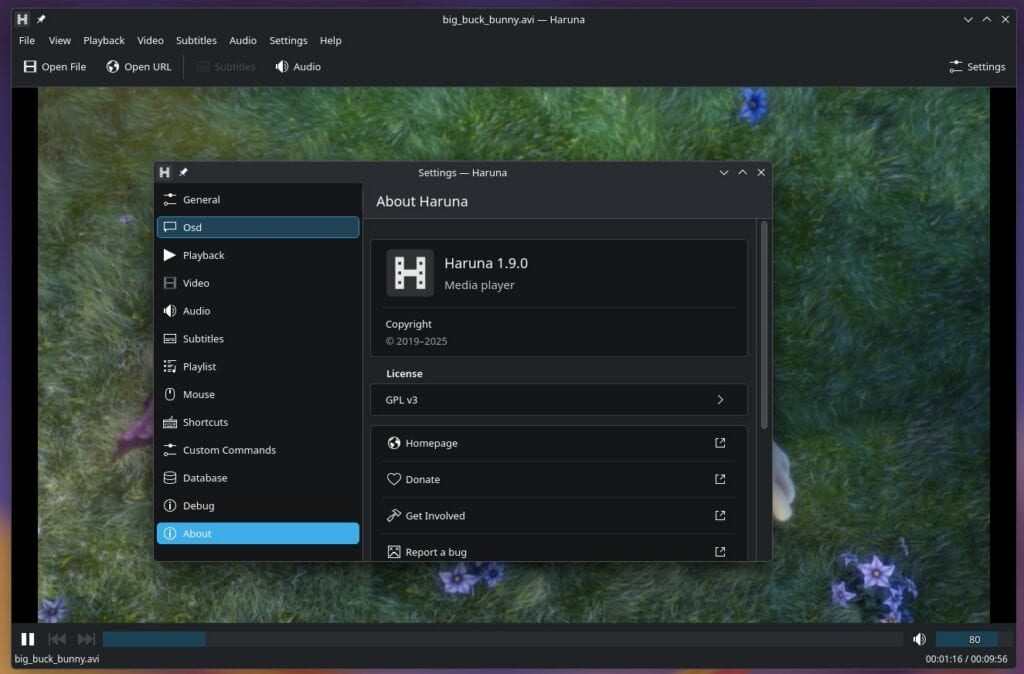Select the Osd settings page

pyautogui.click(x=258, y=227)
